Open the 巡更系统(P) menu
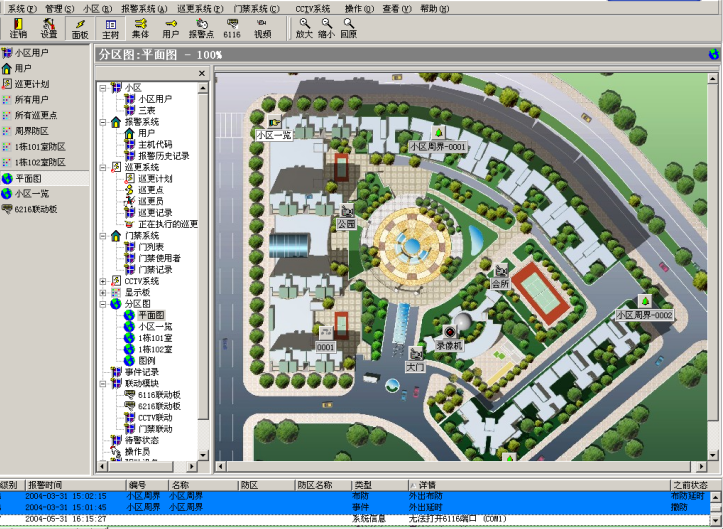This screenshot has height=529, width=723. coord(200,8)
